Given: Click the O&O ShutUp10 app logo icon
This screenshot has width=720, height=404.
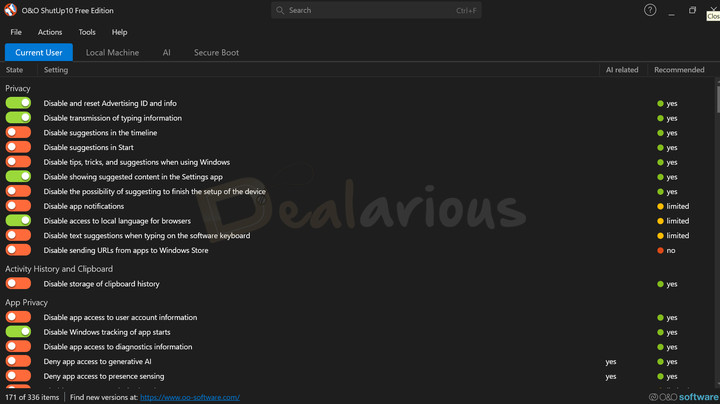Looking at the screenshot, I should 10,10.
